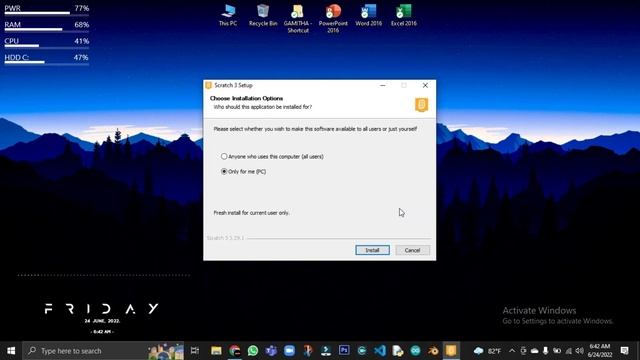This screenshot has height=360, width=640.
Task: Close the Scratch 3 Setup window
Action: coord(425,85)
